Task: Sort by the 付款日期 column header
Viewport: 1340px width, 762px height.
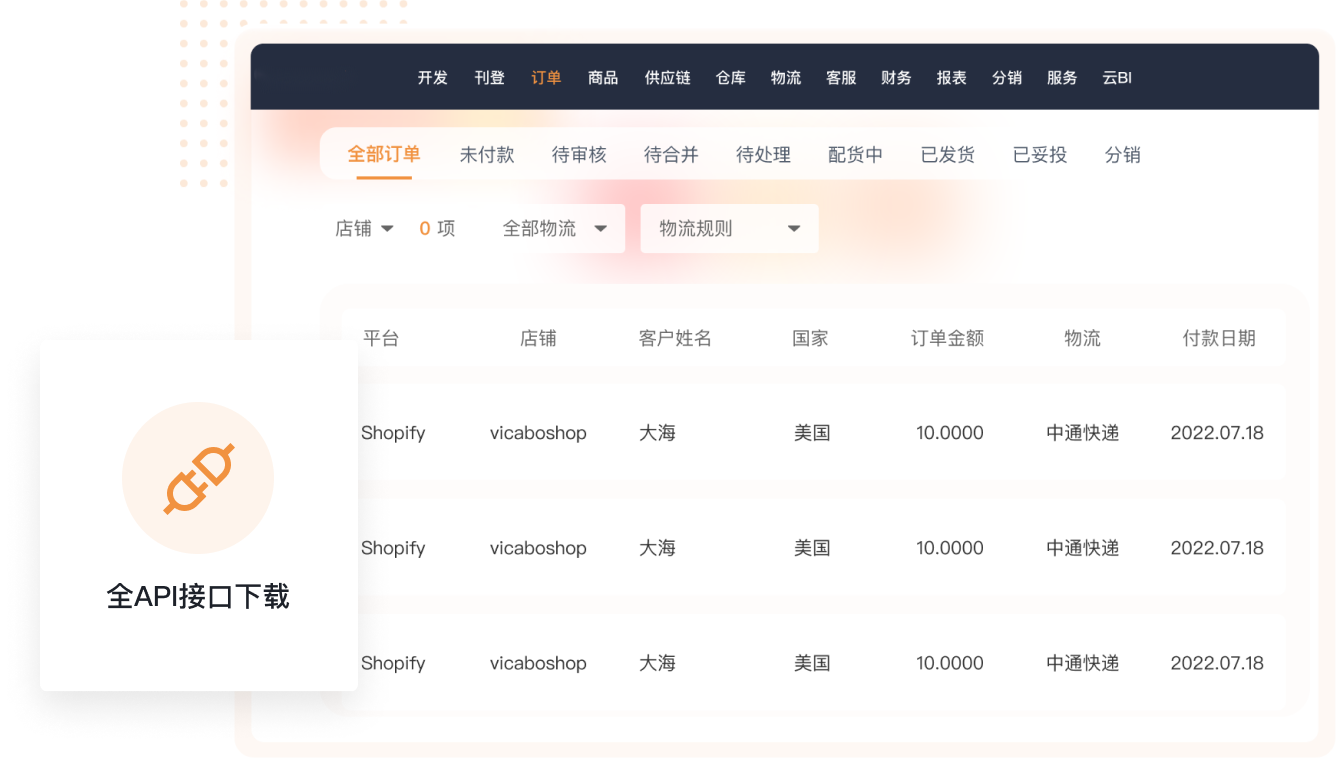Action: click(x=1218, y=339)
